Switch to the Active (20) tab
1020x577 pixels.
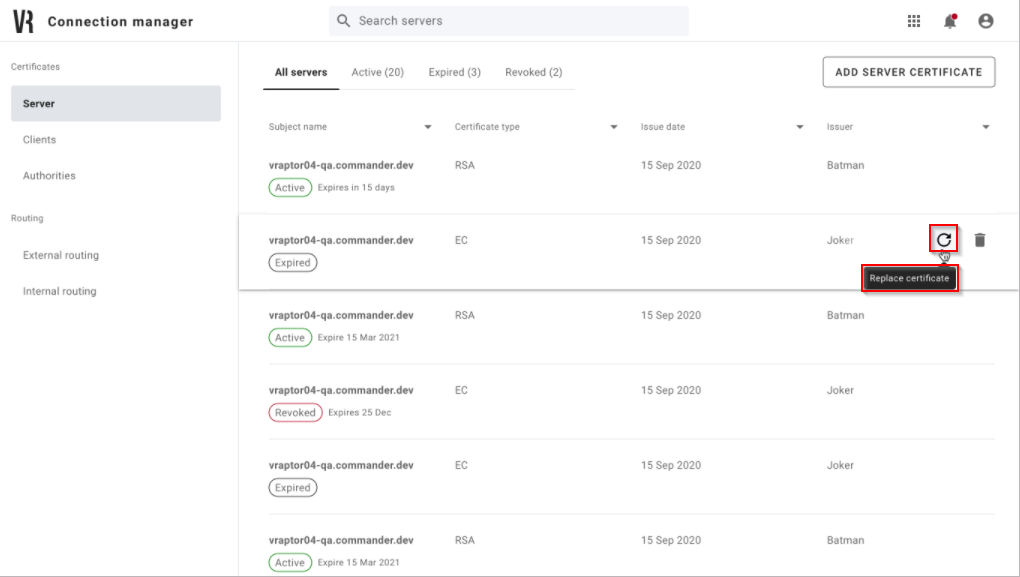click(x=377, y=71)
